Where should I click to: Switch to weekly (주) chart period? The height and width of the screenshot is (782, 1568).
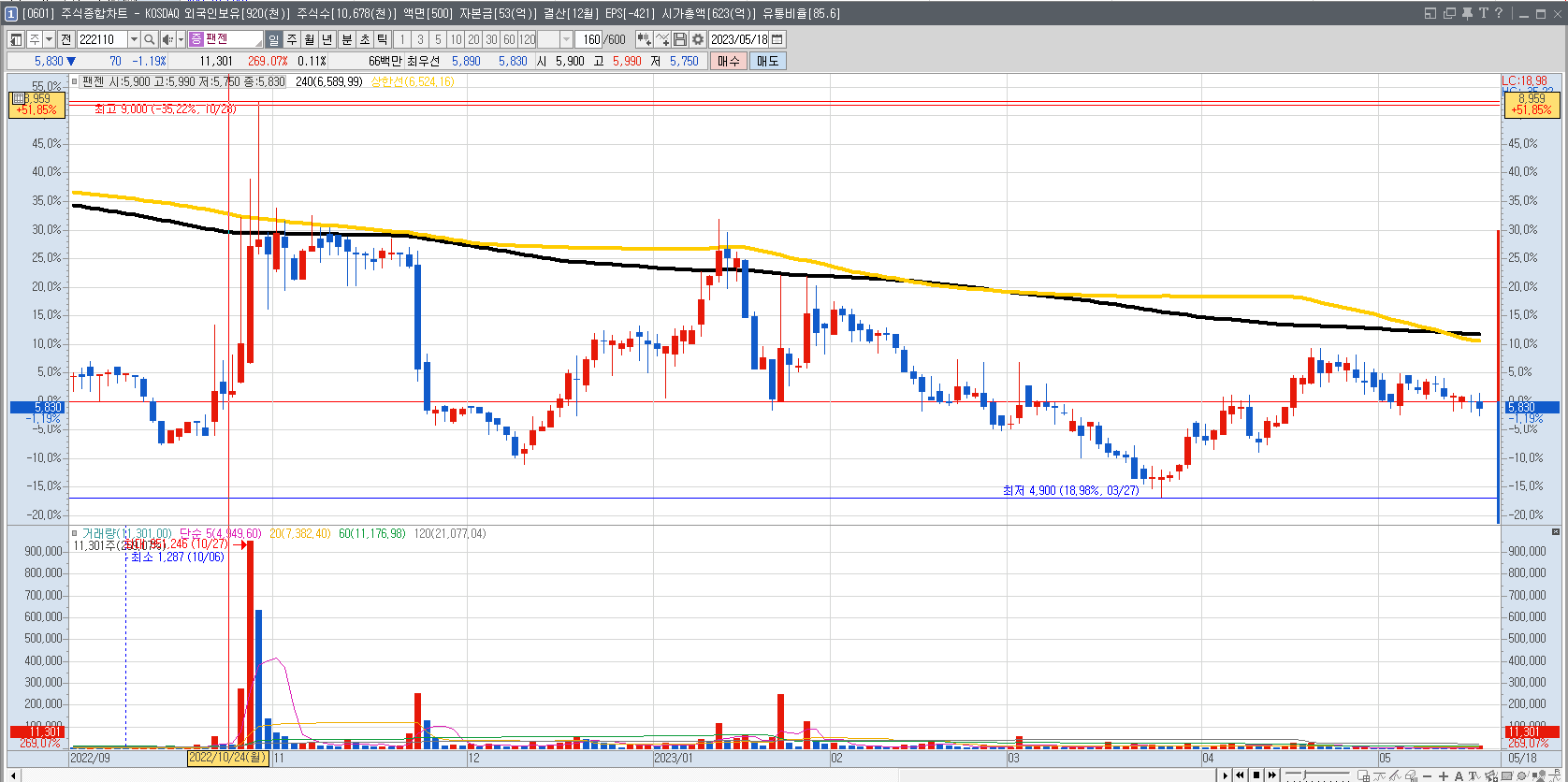(292, 39)
